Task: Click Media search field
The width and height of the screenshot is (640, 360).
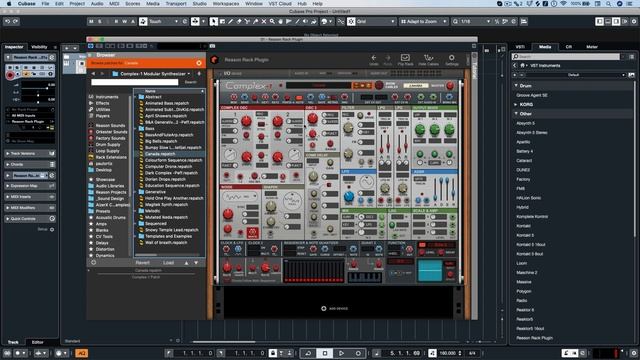Action: point(566,57)
